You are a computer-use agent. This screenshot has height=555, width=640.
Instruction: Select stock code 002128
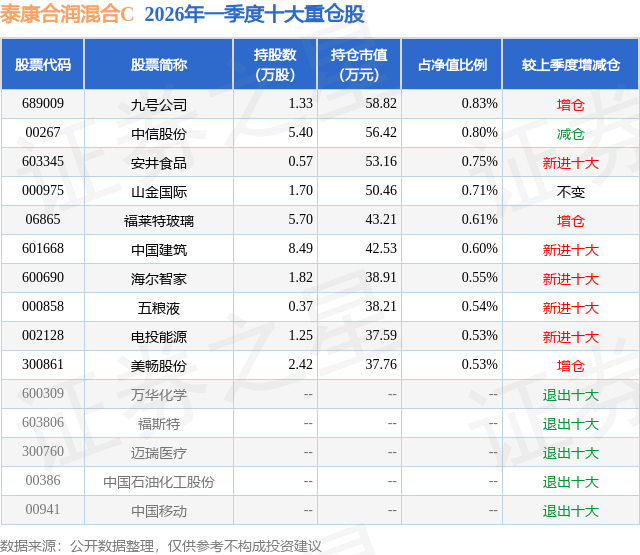(43, 335)
